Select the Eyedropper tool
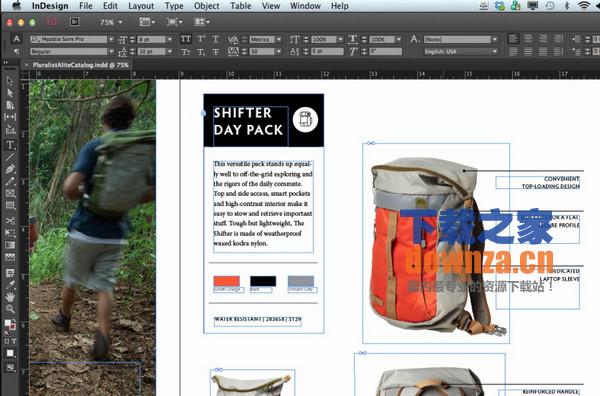This screenshot has width=600, height=396. tap(10, 285)
